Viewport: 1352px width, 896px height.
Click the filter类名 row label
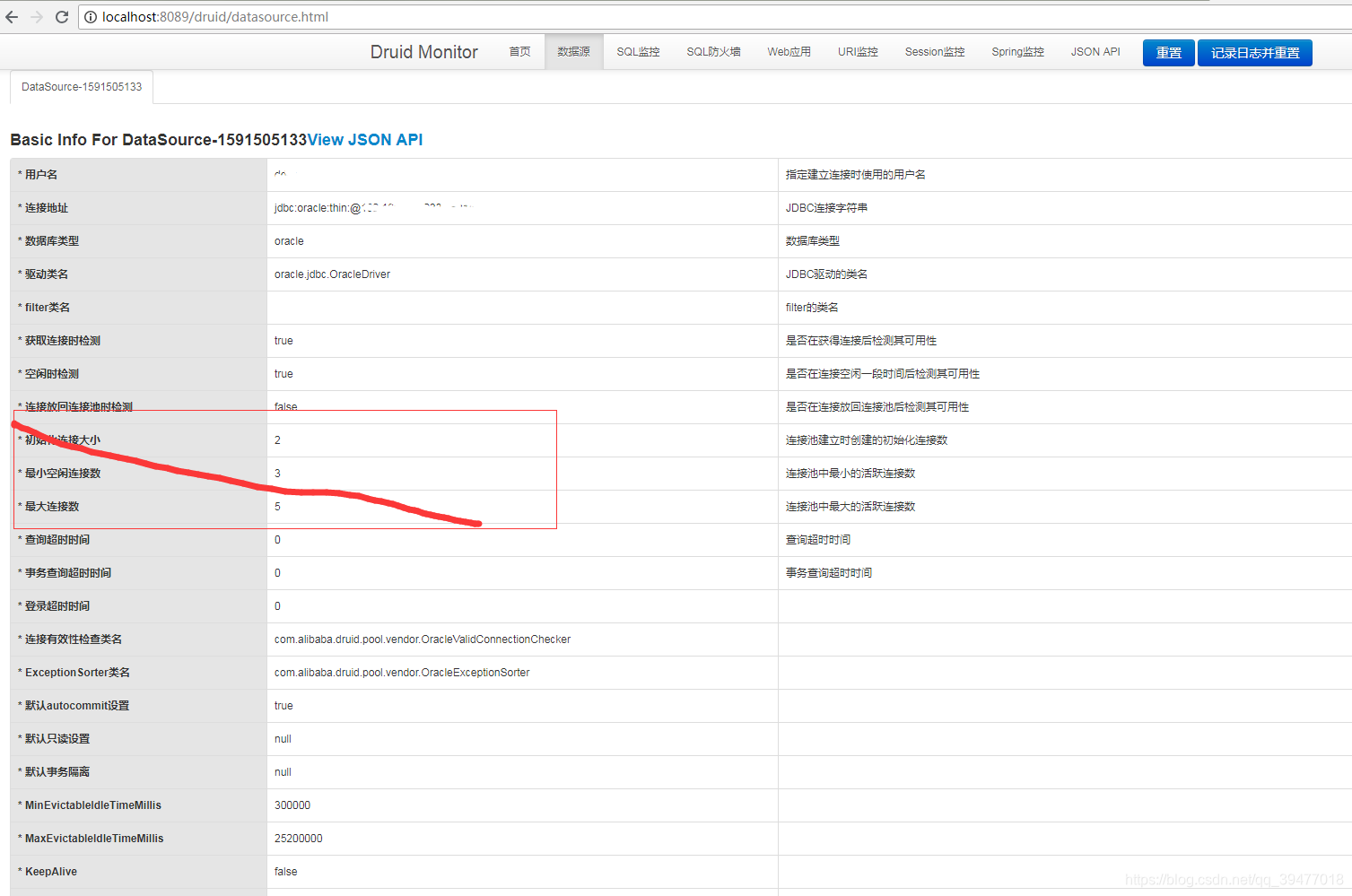click(48, 308)
